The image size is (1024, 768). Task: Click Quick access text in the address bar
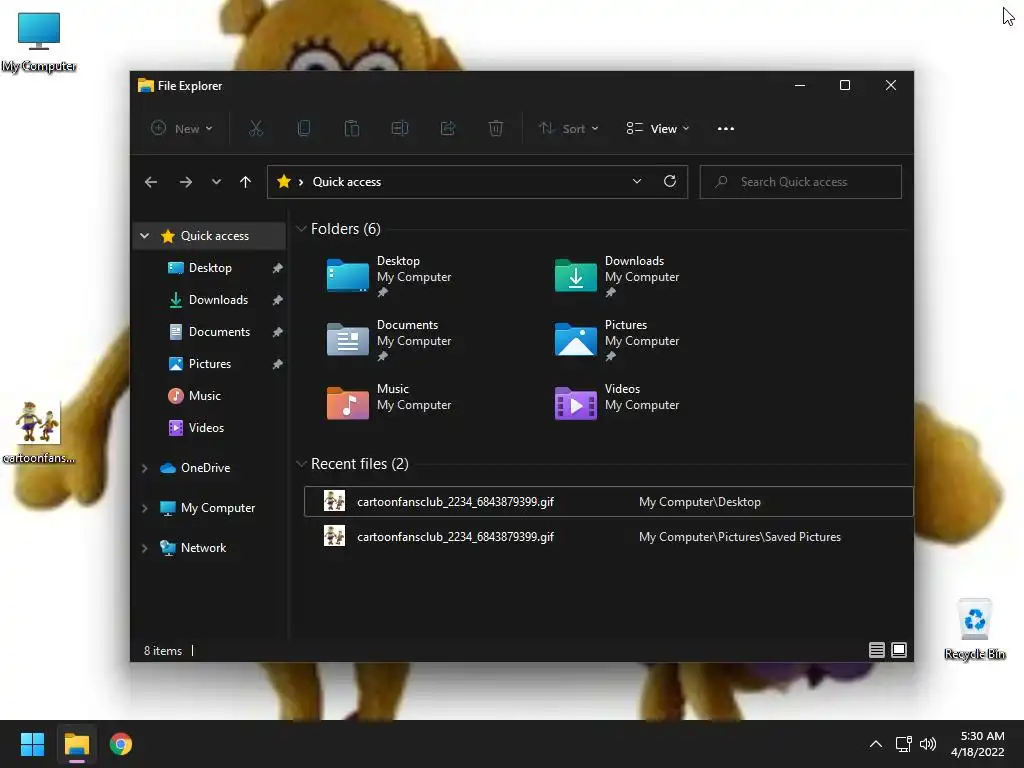[347, 182]
